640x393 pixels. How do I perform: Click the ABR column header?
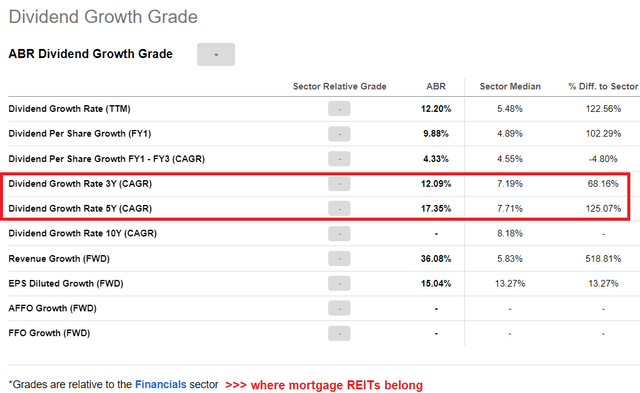pos(436,87)
